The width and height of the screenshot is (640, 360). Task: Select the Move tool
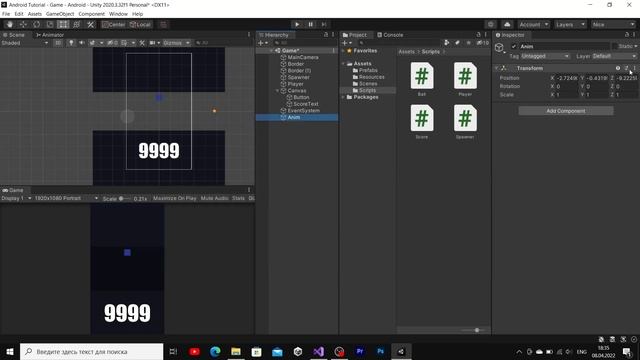pyautogui.click(x=23, y=24)
